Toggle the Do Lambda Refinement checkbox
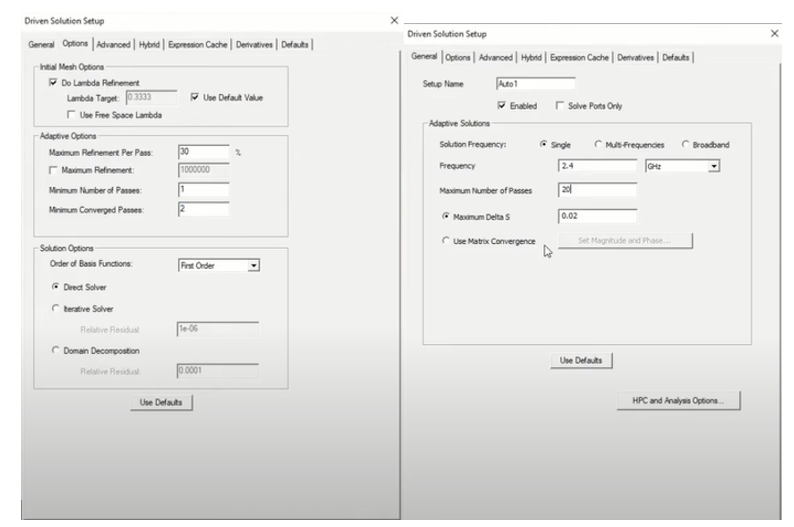Viewport: 794px width, 527px height. (53, 82)
